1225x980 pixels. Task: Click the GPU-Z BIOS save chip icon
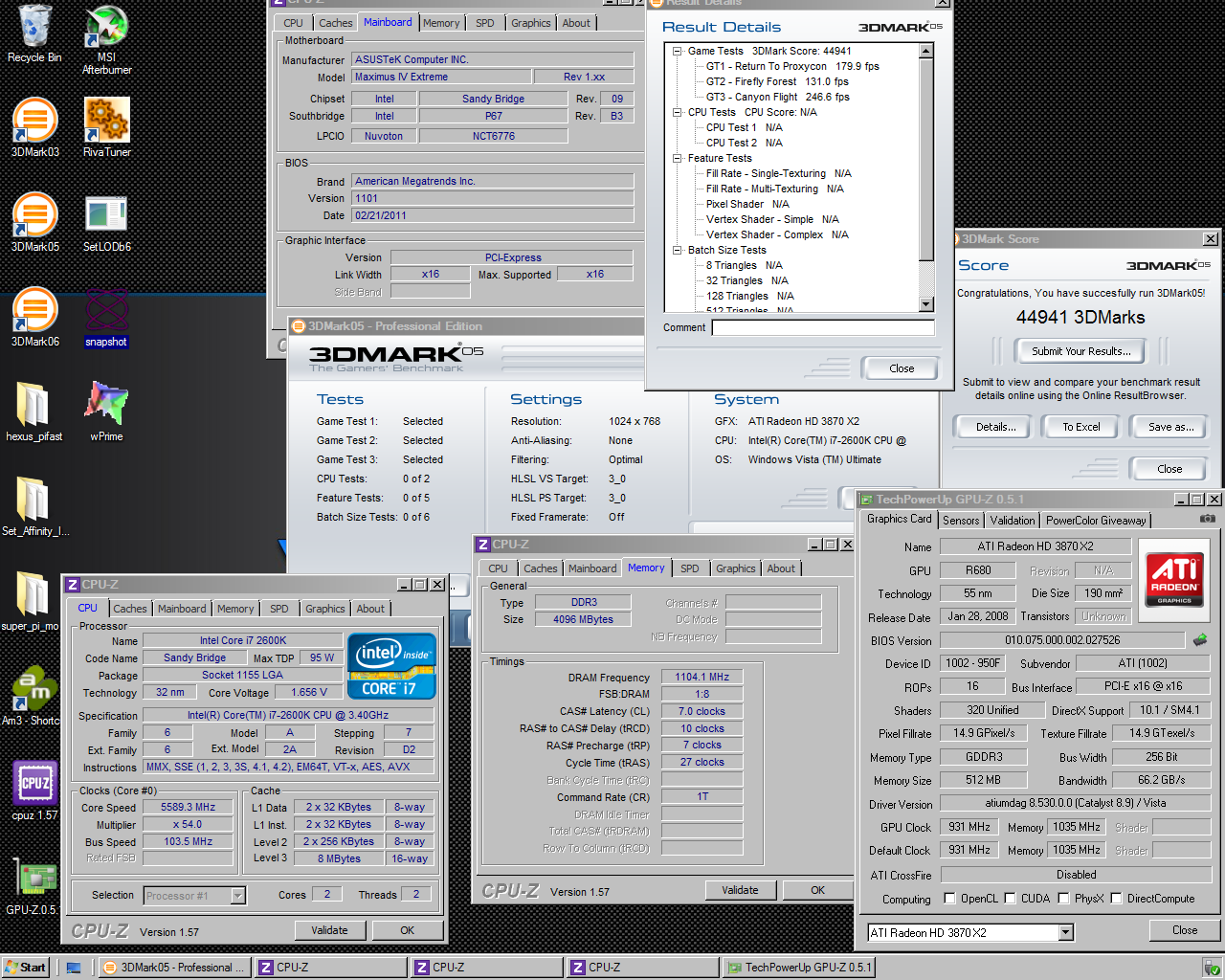pyautogui.click(x=1200, y=639)
